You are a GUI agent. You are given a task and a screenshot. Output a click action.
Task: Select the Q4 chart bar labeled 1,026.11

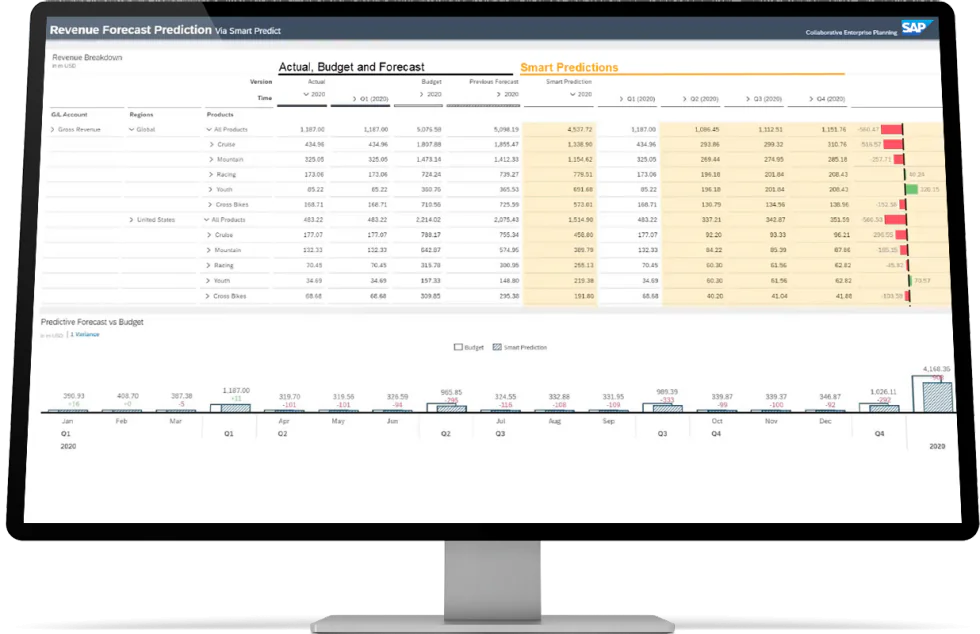pyautogui.click(x=879, y=408)
